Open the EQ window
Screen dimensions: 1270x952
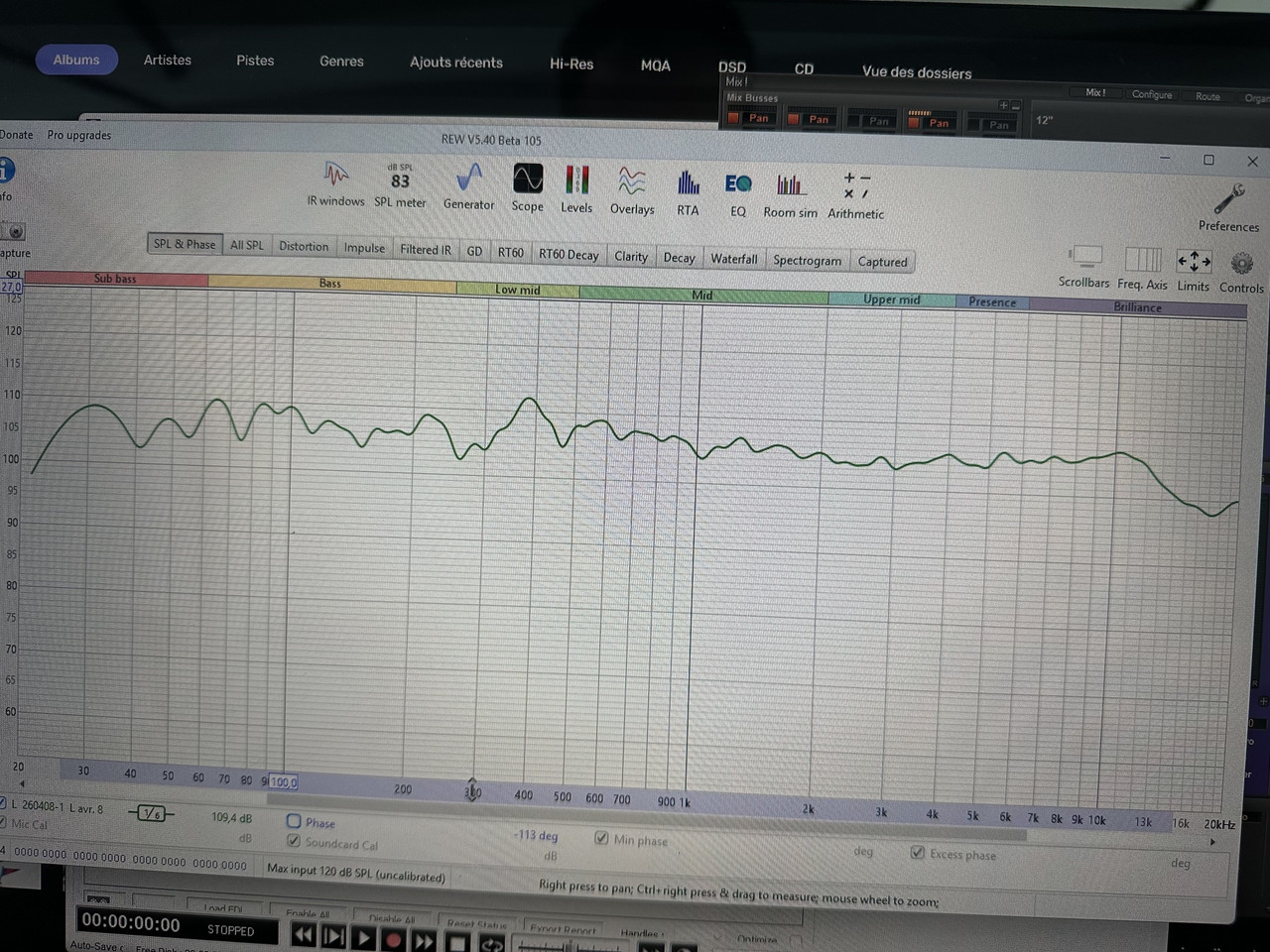coord(737,194)
